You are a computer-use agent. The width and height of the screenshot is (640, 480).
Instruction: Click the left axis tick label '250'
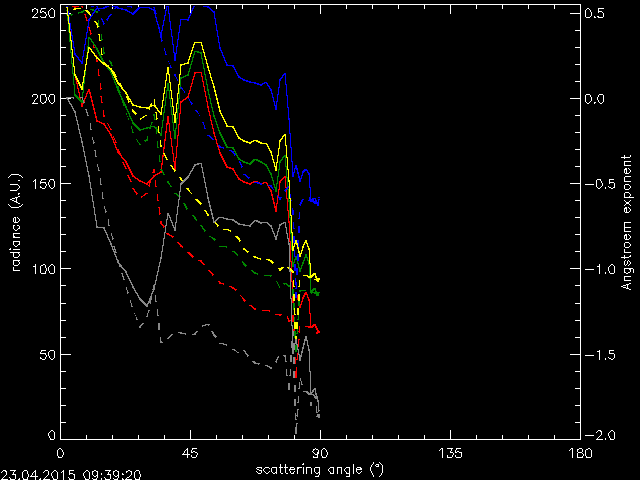(43, 13)
